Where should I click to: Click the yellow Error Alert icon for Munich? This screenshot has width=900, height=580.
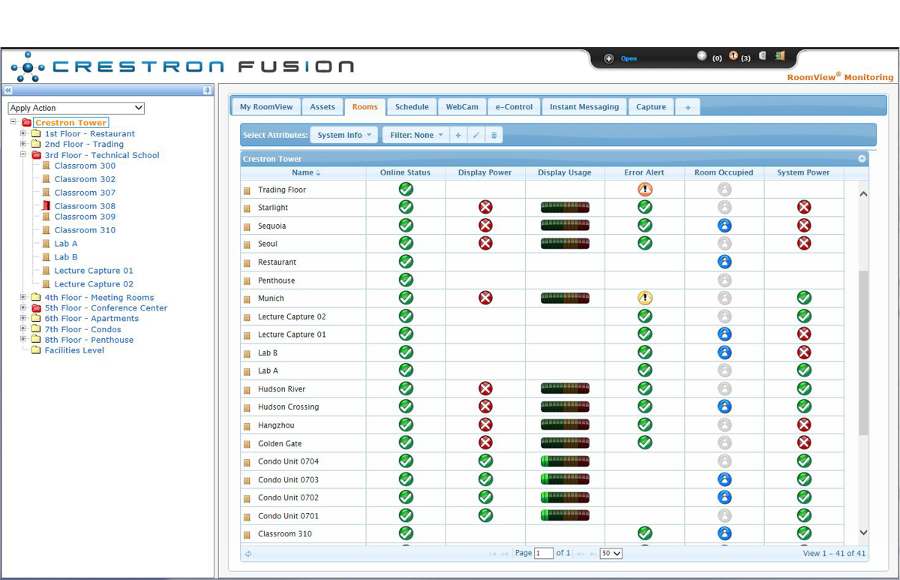click(645, 298)
